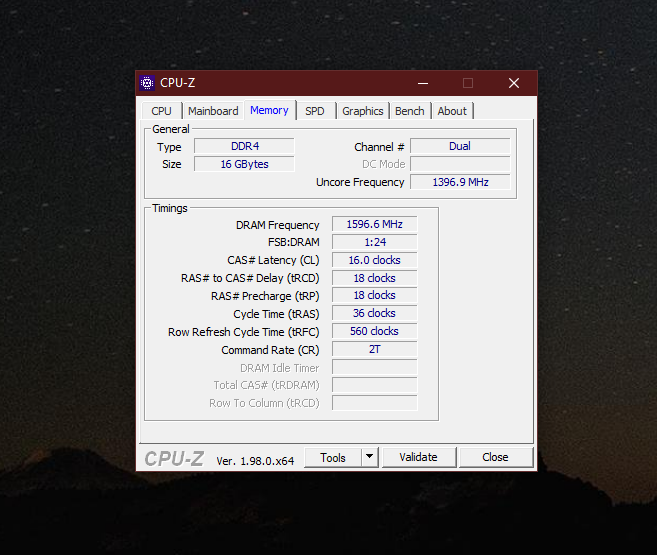This screenshot has height=555, width=657.
Task: Click the empty DRAM Idle Timer field
Action: [x=375, y=367]
